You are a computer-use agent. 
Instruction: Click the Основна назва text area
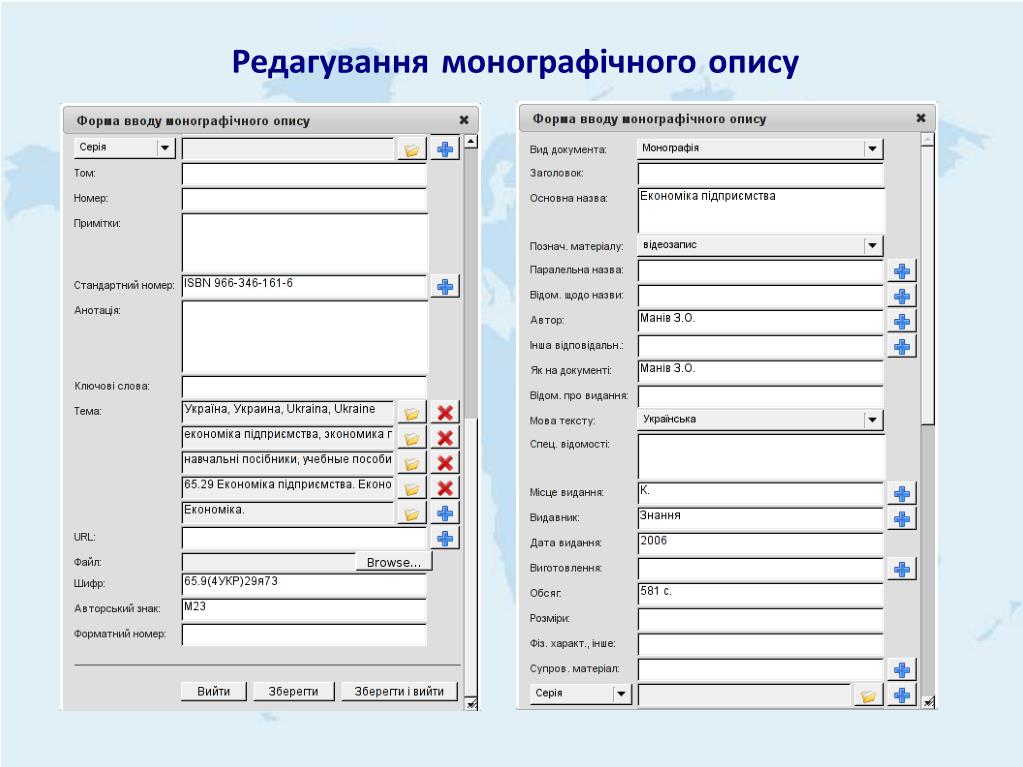(761, 210)
